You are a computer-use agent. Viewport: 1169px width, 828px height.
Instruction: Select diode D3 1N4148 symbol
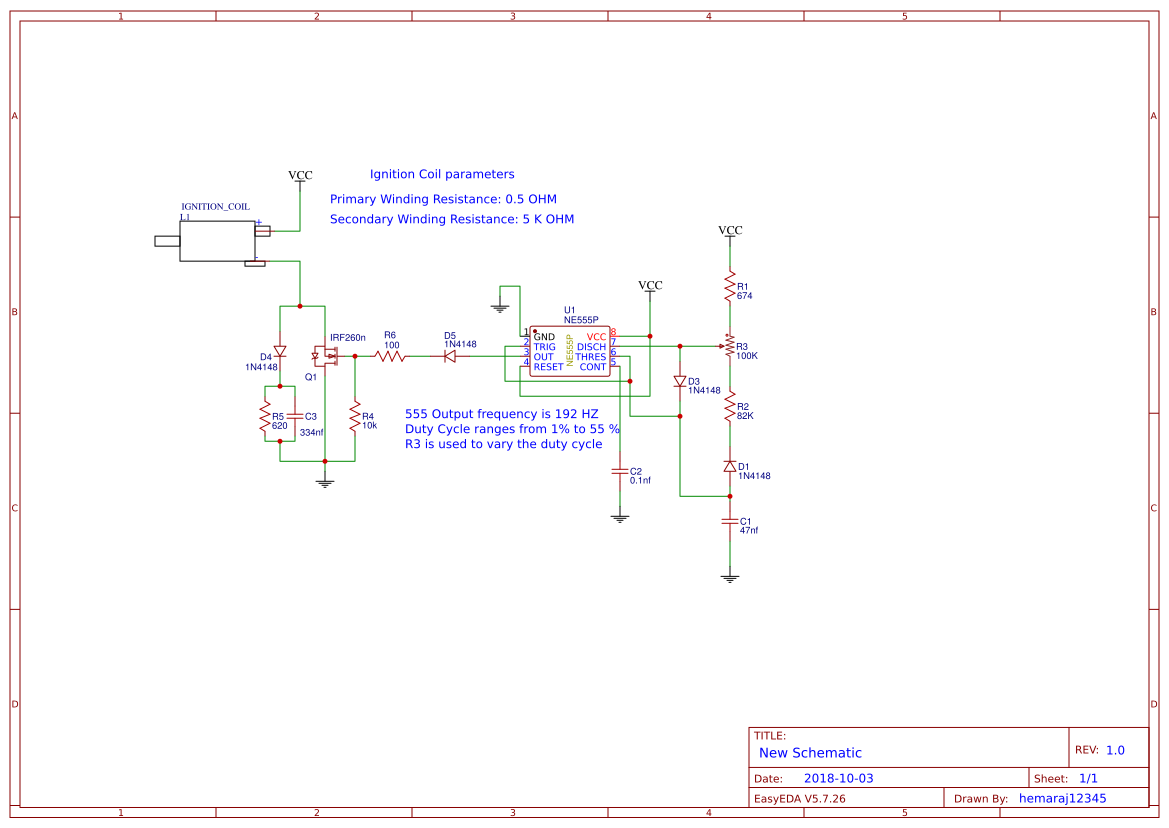(680, 381)
